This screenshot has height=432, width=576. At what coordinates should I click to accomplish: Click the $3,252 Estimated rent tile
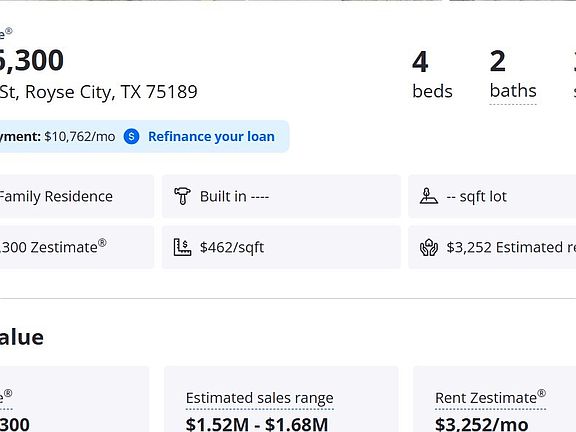(x=492, y=247)
